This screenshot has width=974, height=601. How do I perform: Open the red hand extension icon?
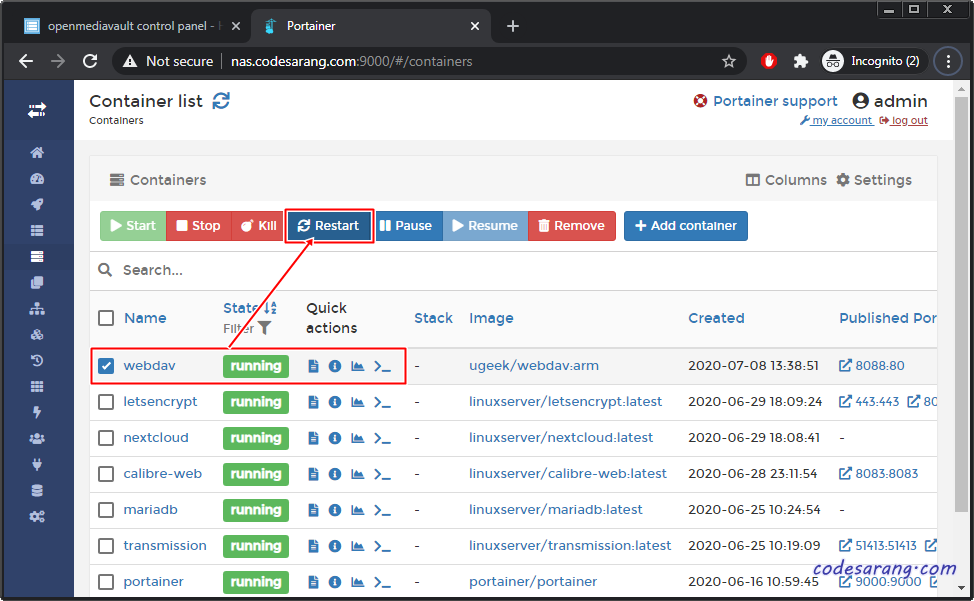click(769, 61)
